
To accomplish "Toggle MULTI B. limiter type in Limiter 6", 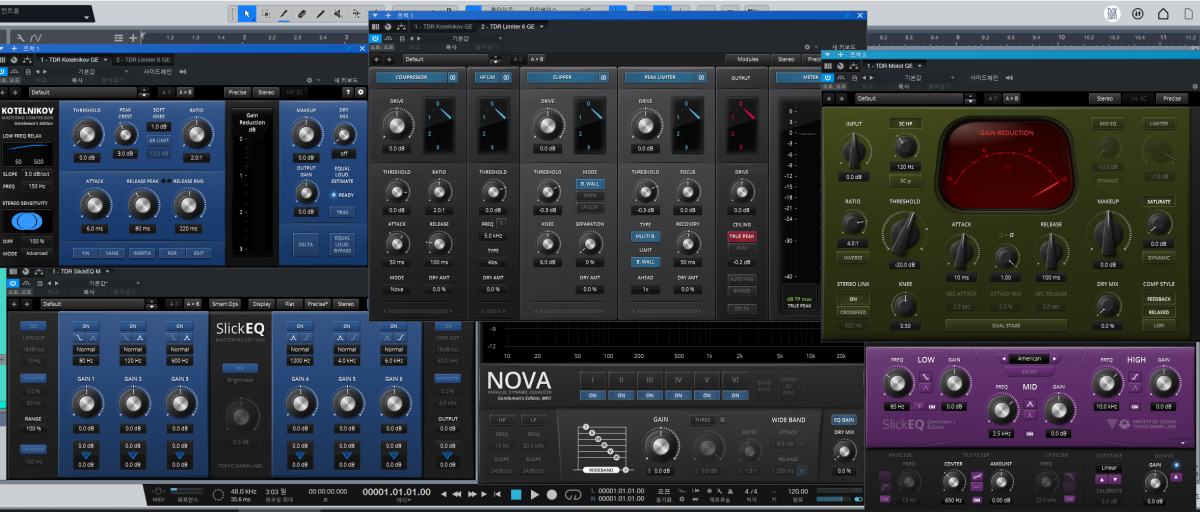I will pos(645,236).
